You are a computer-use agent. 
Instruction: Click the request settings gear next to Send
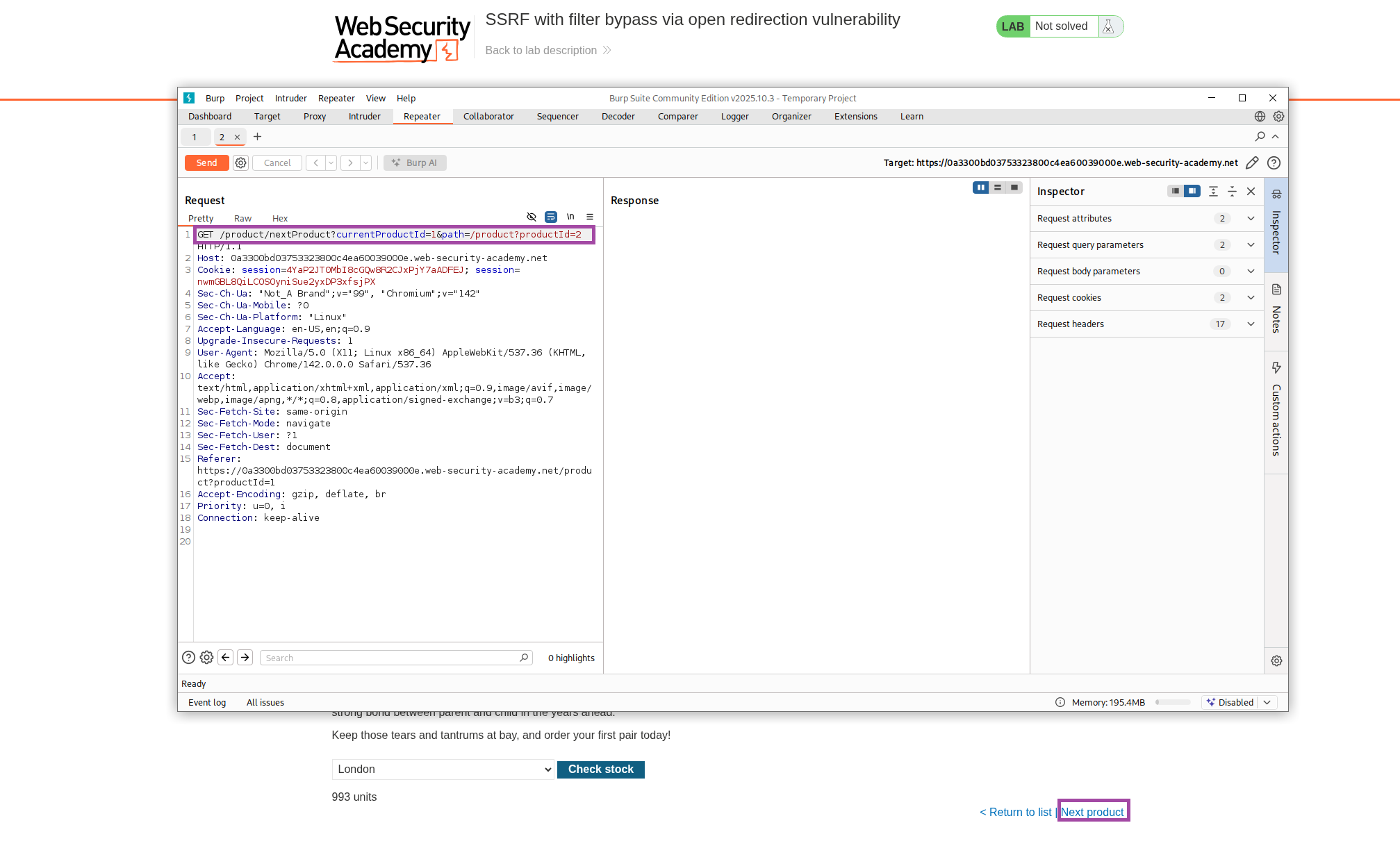tap(240, 163)
